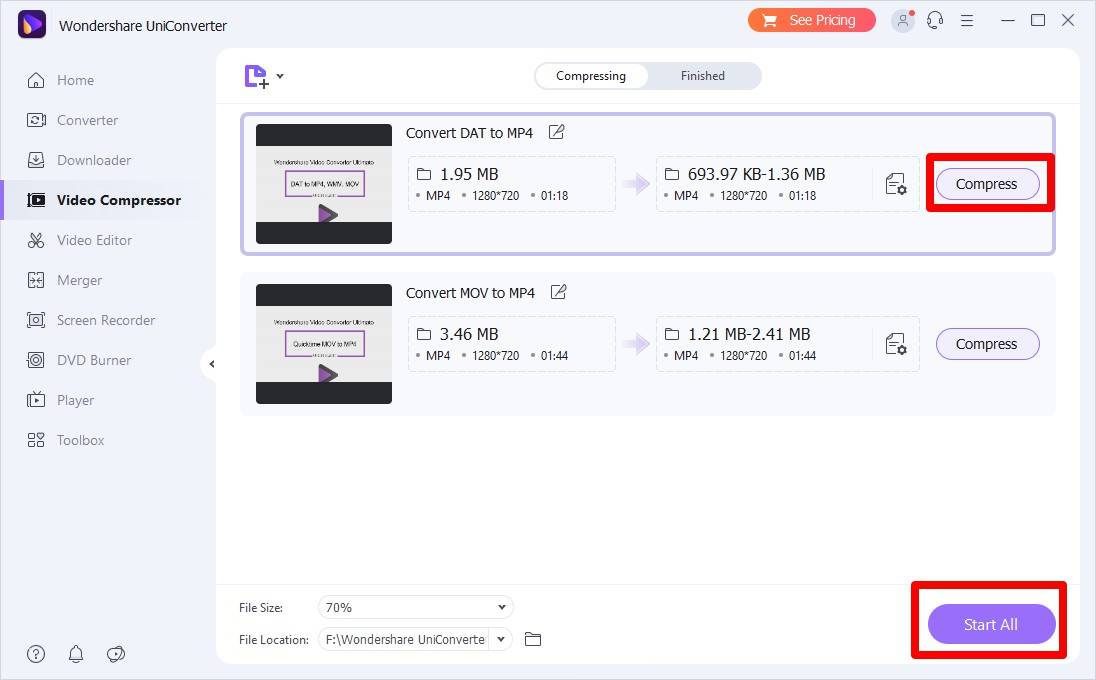Close the UniConverter window

click(x=1068, y=20)
